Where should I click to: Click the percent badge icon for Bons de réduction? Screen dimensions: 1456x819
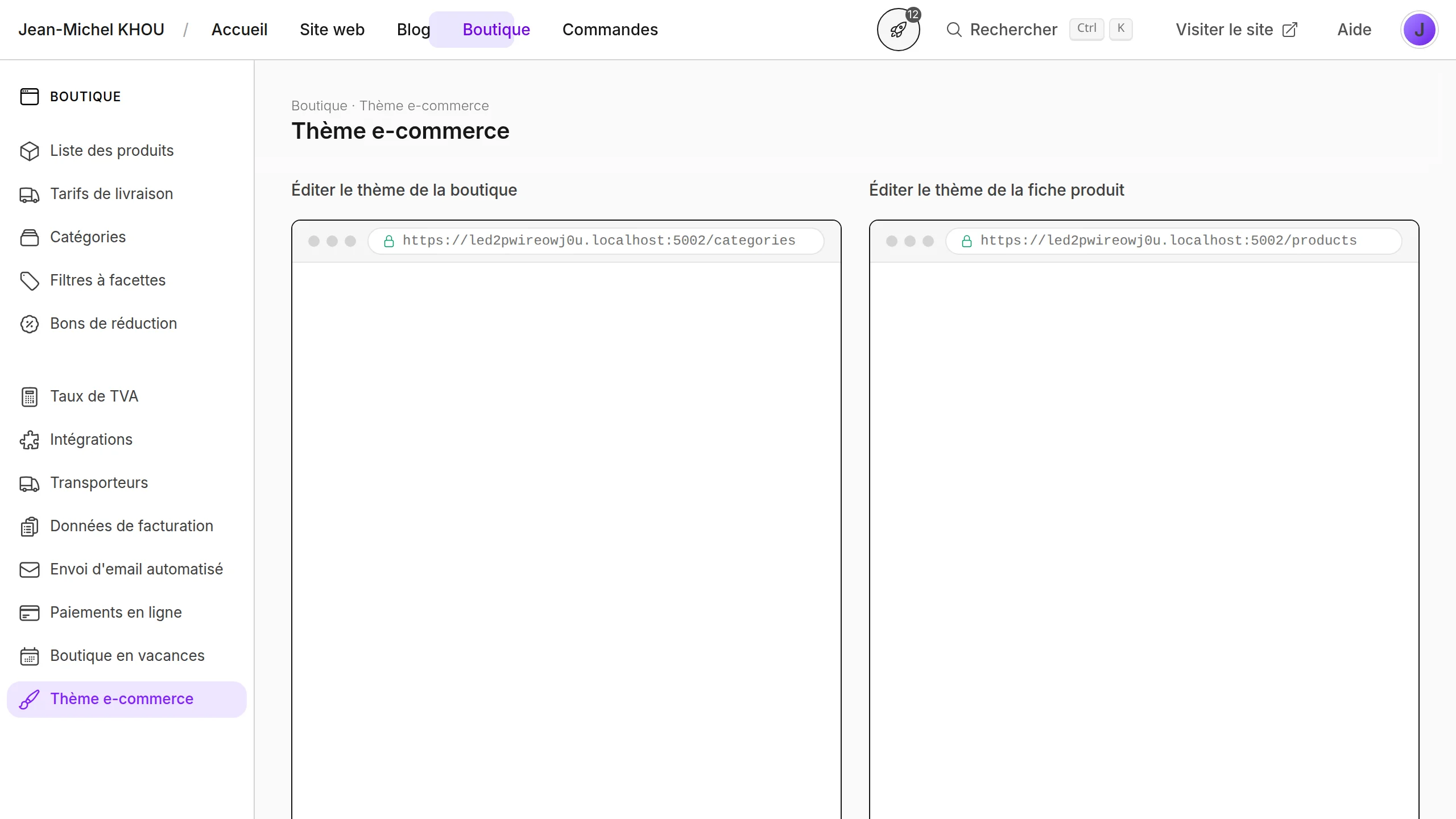29,324
